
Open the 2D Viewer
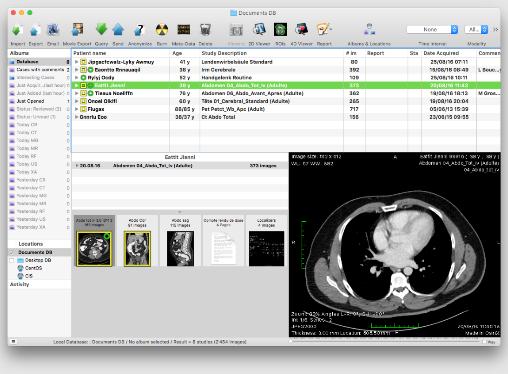coord(259,30)
